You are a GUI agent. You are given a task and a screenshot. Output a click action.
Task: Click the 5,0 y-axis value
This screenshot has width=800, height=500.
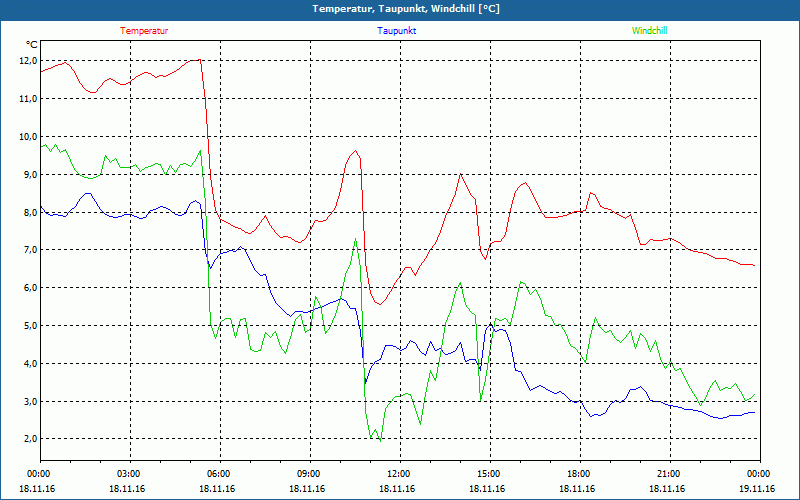coord(29,326)
